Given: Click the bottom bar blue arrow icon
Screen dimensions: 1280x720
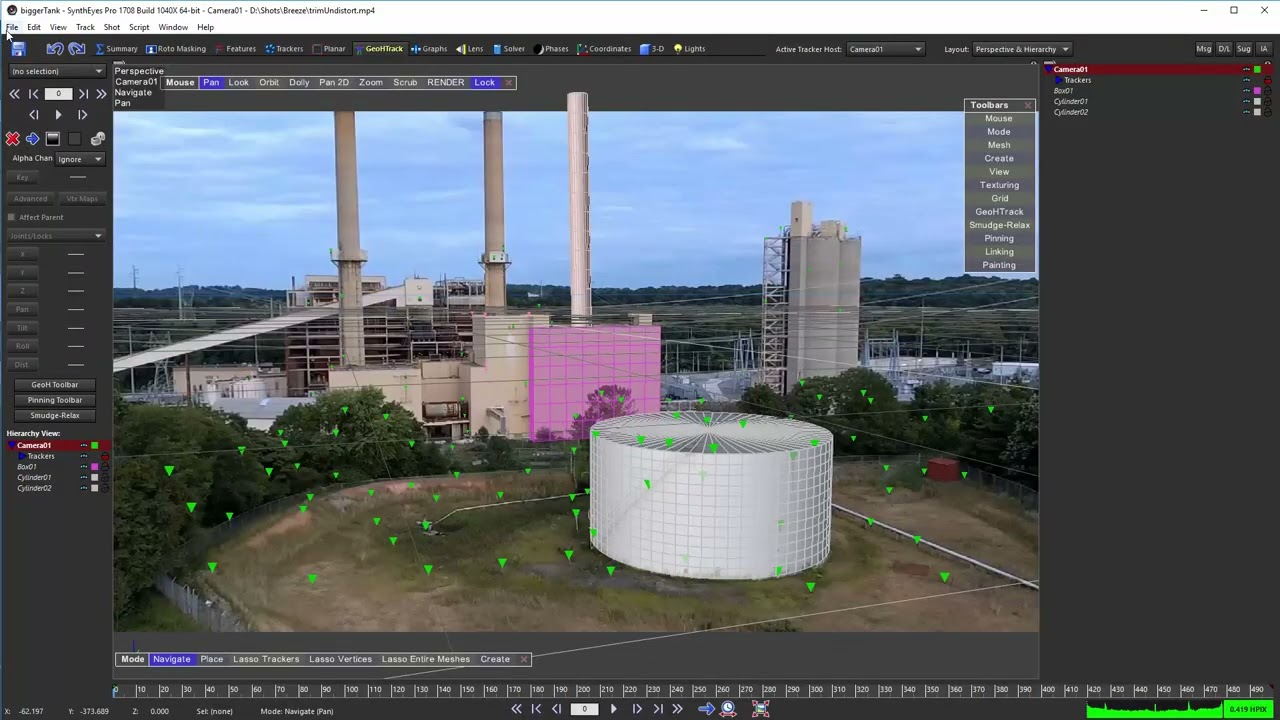Looking at the screenshot, I should click(x=706, y=709).
